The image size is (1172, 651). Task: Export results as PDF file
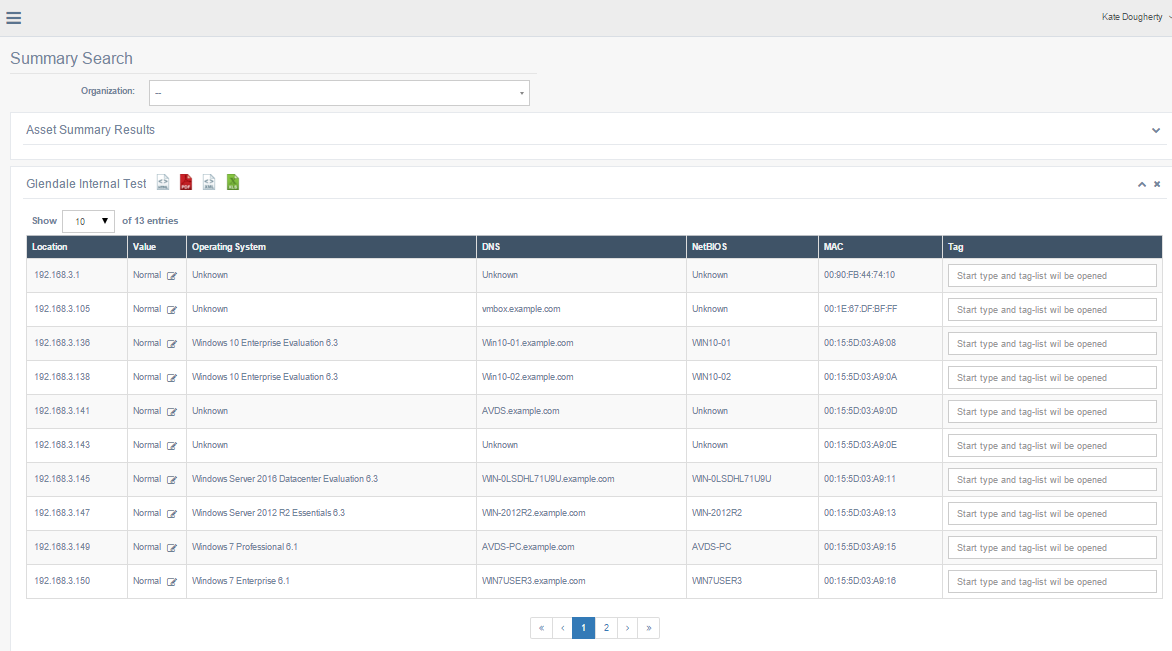coord(186,182)
